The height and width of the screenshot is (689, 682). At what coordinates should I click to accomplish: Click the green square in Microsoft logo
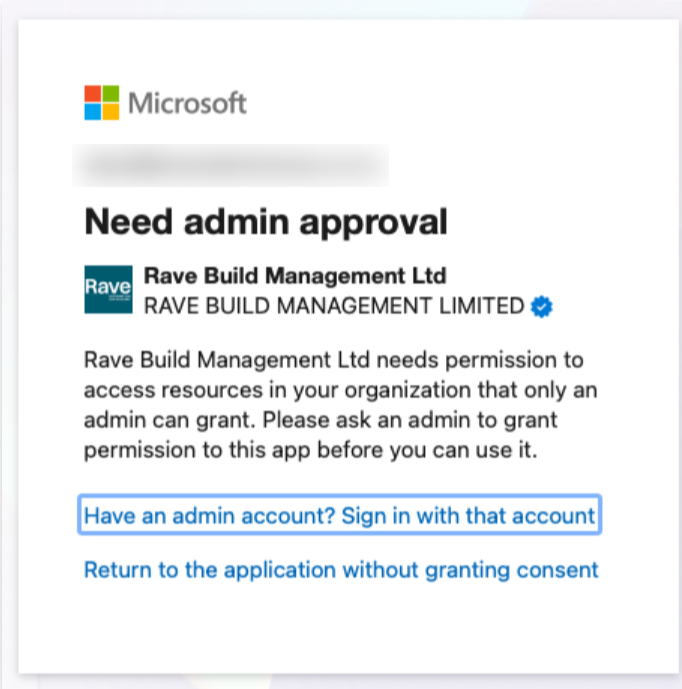click(x=111, y=94)
